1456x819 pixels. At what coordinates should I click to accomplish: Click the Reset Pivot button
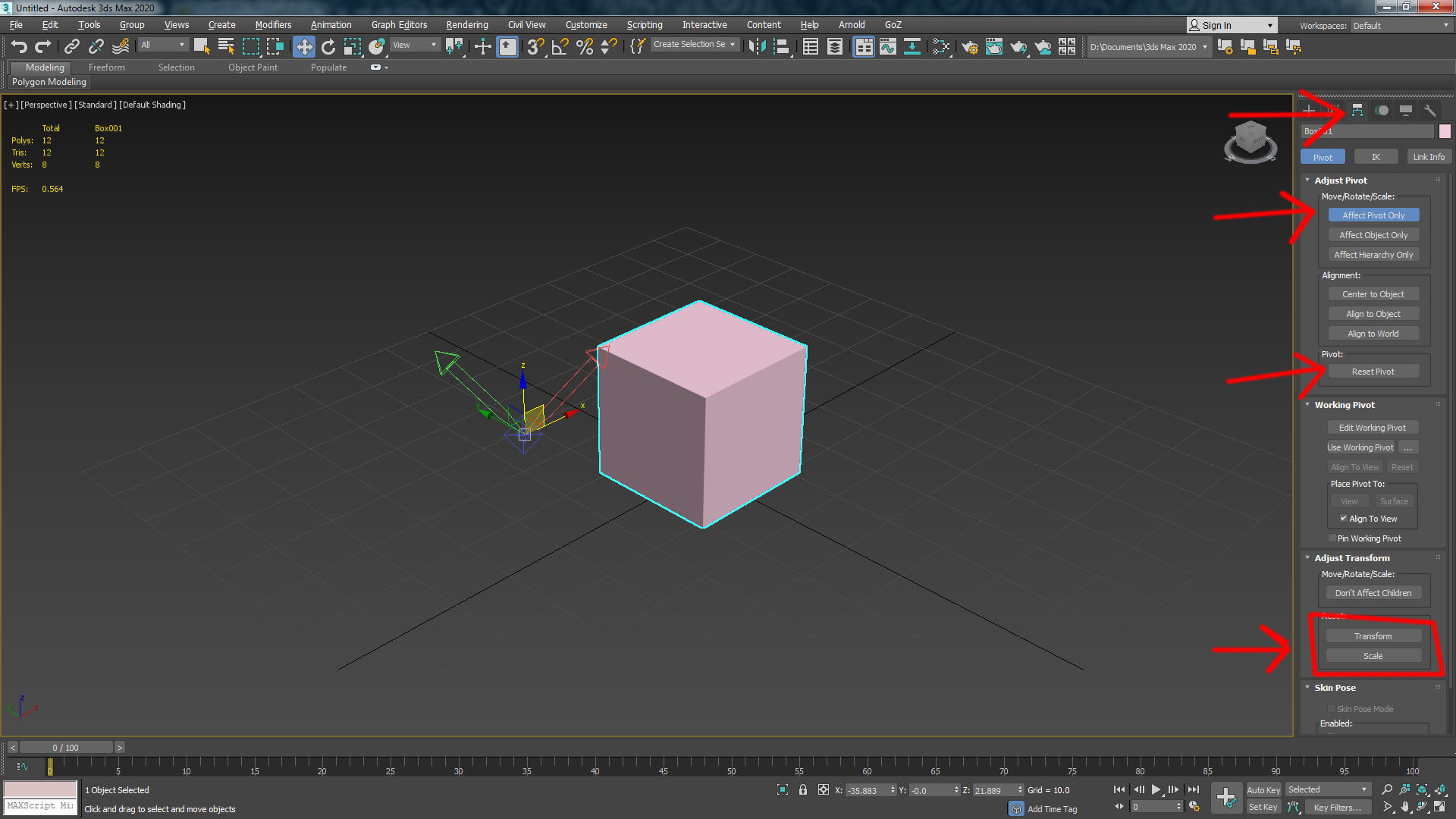click(1373, 372)
